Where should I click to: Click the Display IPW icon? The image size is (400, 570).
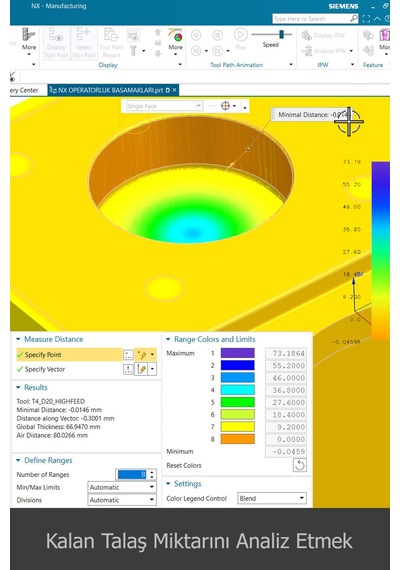[307, 35]
